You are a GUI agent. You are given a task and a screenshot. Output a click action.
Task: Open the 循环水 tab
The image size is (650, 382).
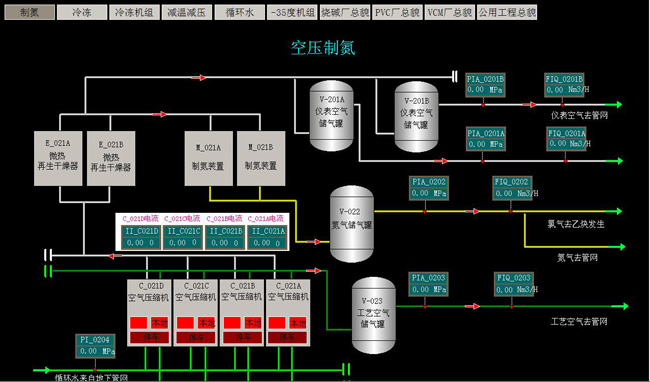pos(239,12)
